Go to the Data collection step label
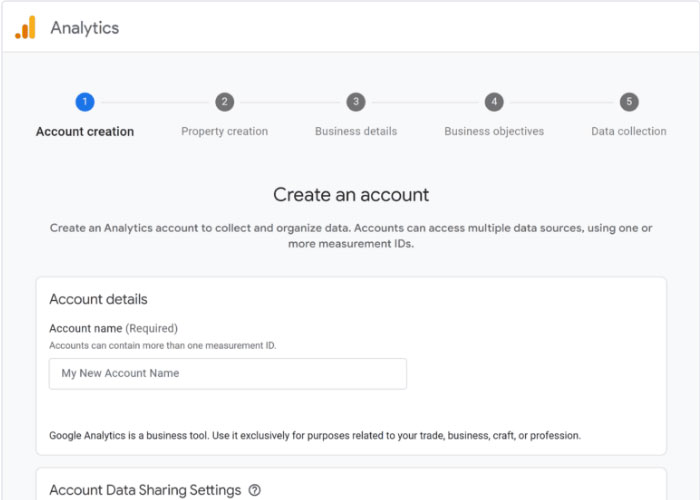This screenshot has height=500, width=700. 629,131
